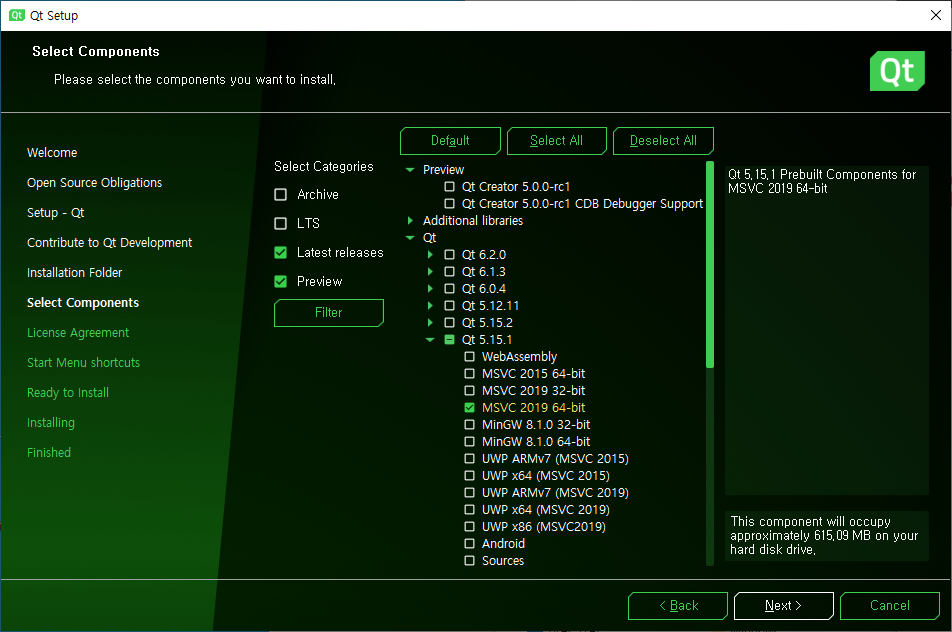Go back with the Back button
Image resolution: width=952 pixels, height=632 pixels.
pos(678,606)
